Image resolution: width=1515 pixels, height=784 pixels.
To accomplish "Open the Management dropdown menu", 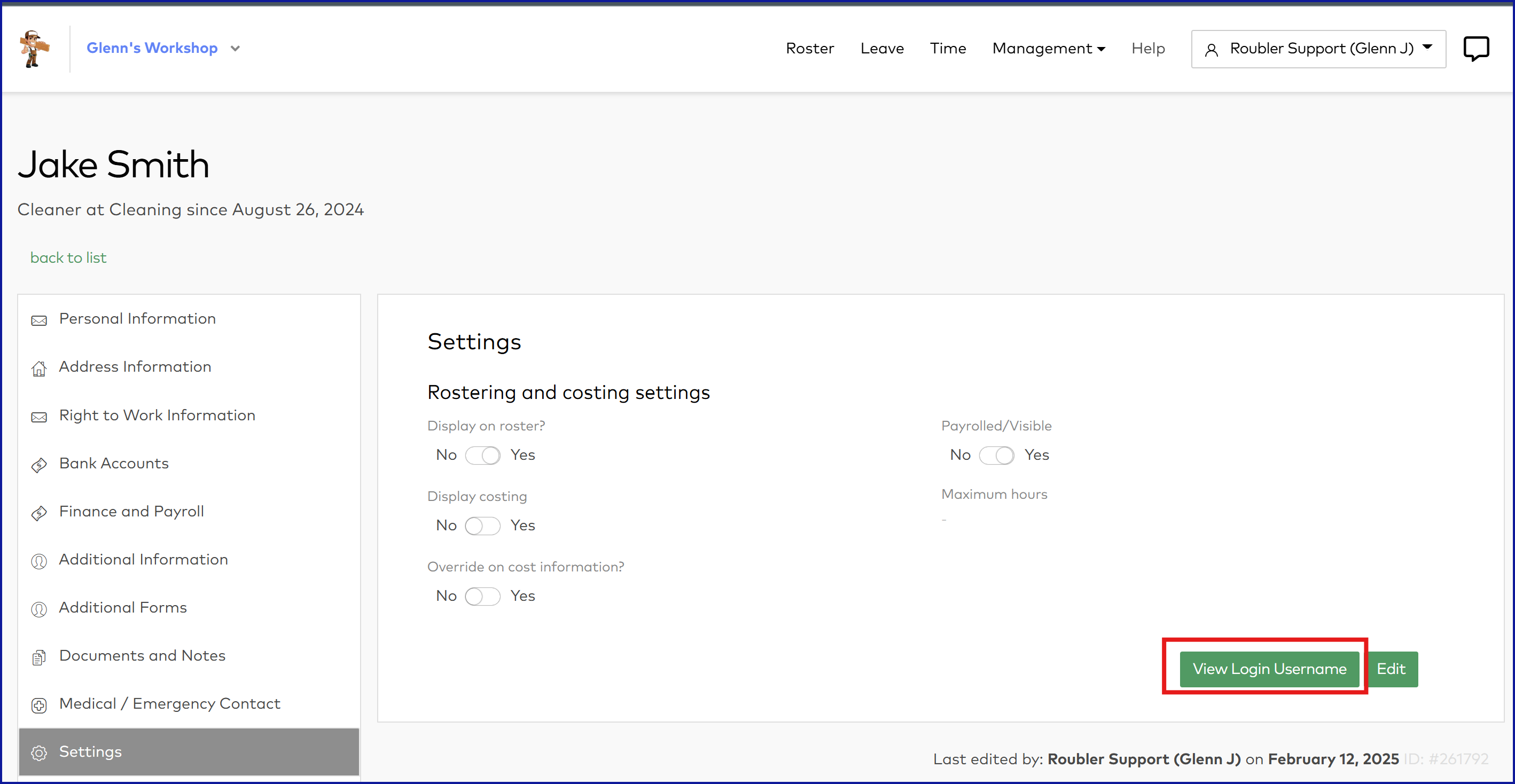I will click(x=1048, y=48).
